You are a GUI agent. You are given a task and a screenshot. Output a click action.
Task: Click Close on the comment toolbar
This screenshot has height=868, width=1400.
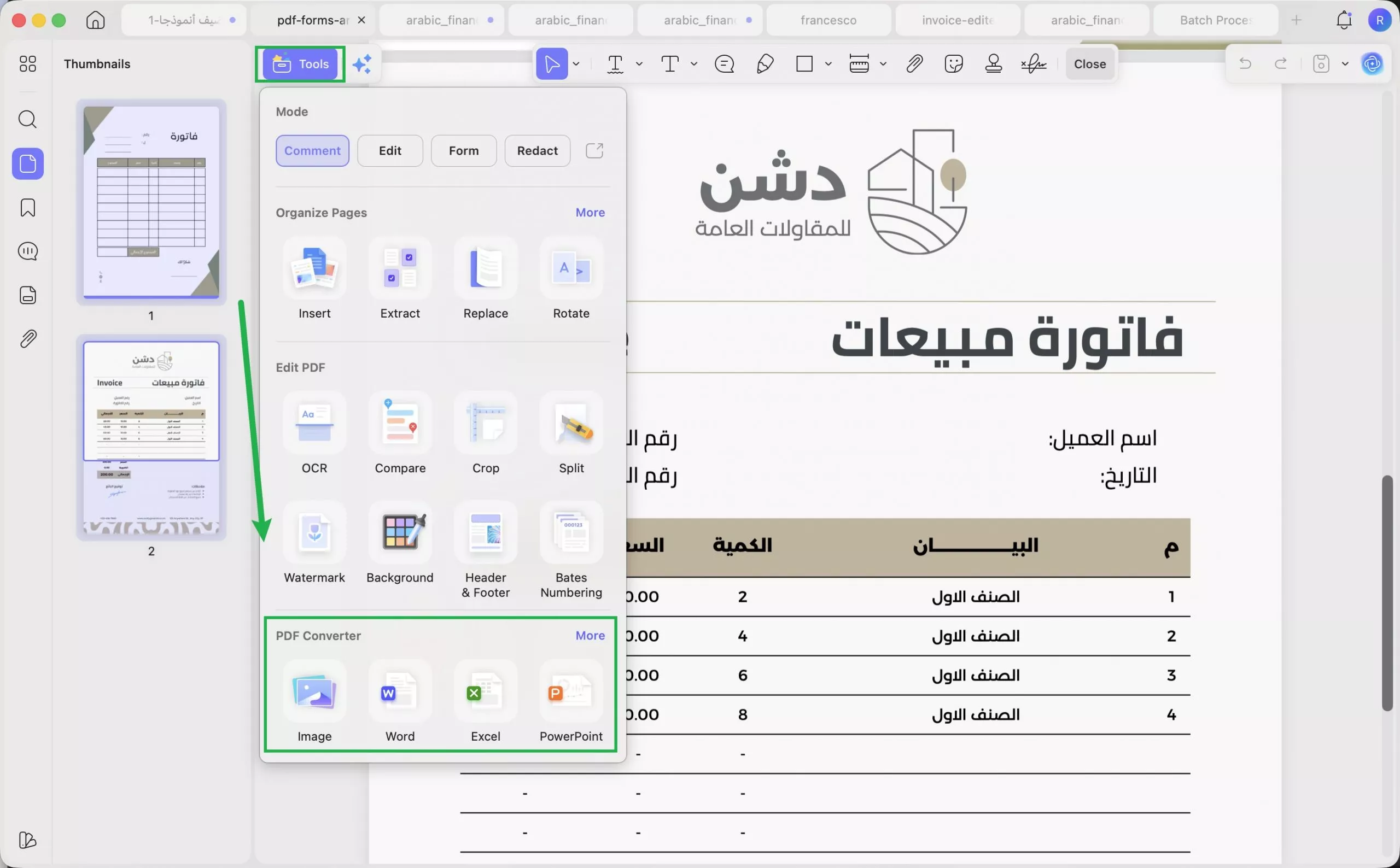pyautogui.click(x=1089, y=64)
